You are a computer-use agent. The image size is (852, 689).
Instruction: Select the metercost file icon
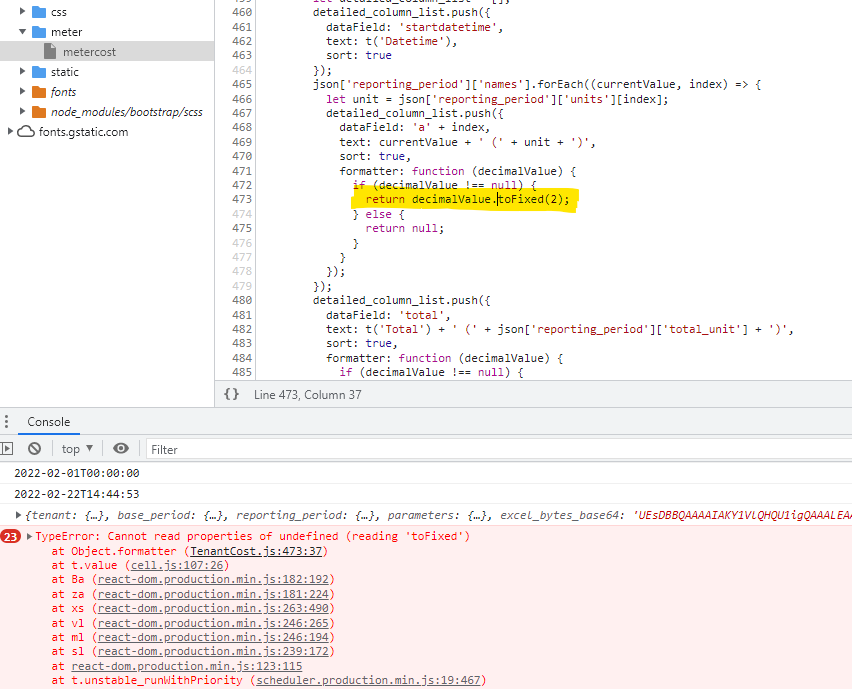coord(50,51)
